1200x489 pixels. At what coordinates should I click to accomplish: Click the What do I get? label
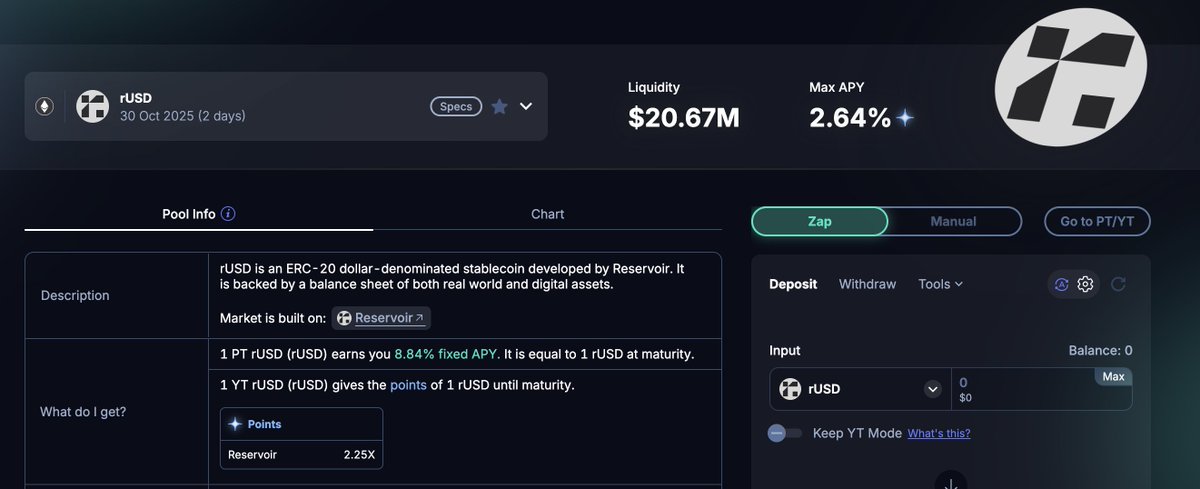click(x=84, y=412)
